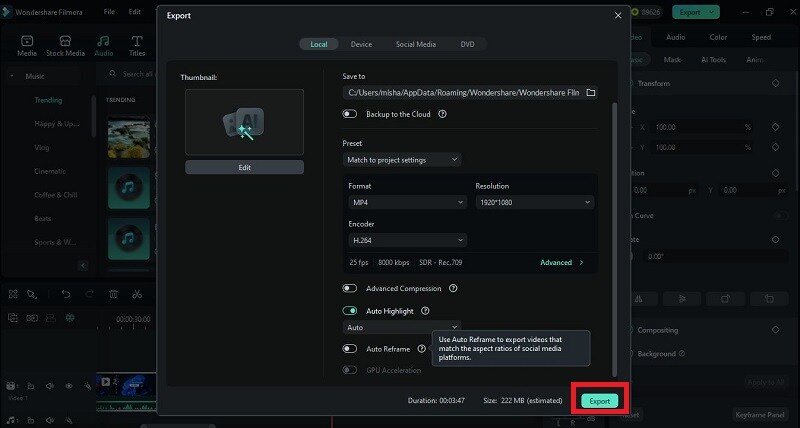
Task: Close the Export dialog
Action: point(618,15)
